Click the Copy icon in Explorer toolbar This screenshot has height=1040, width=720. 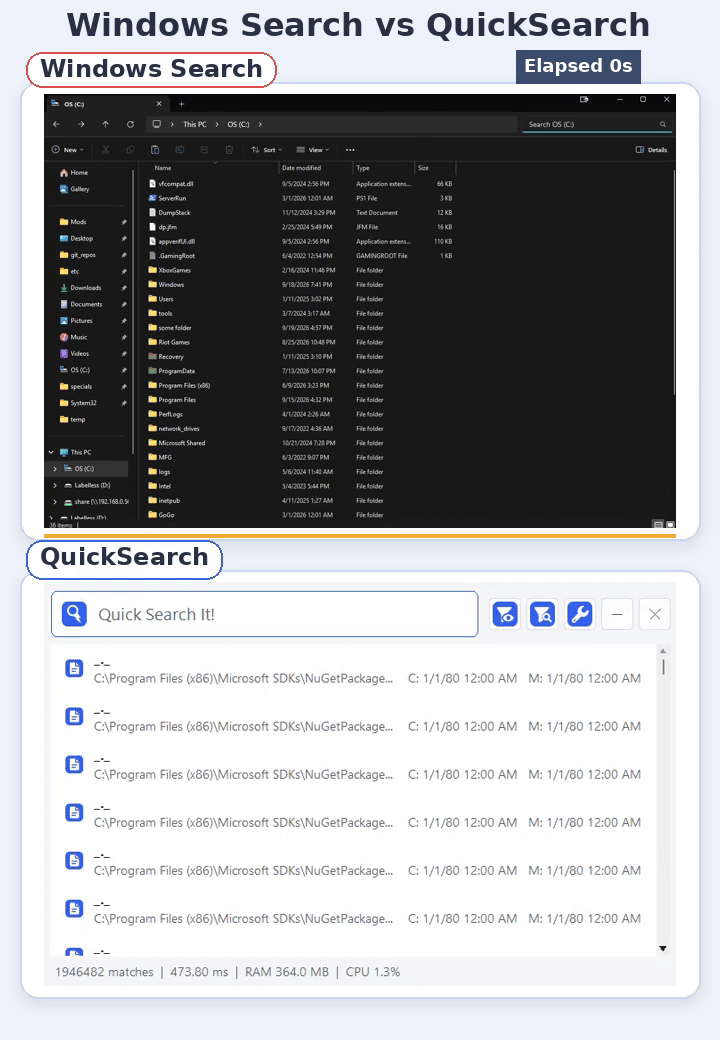pos(130,150)
